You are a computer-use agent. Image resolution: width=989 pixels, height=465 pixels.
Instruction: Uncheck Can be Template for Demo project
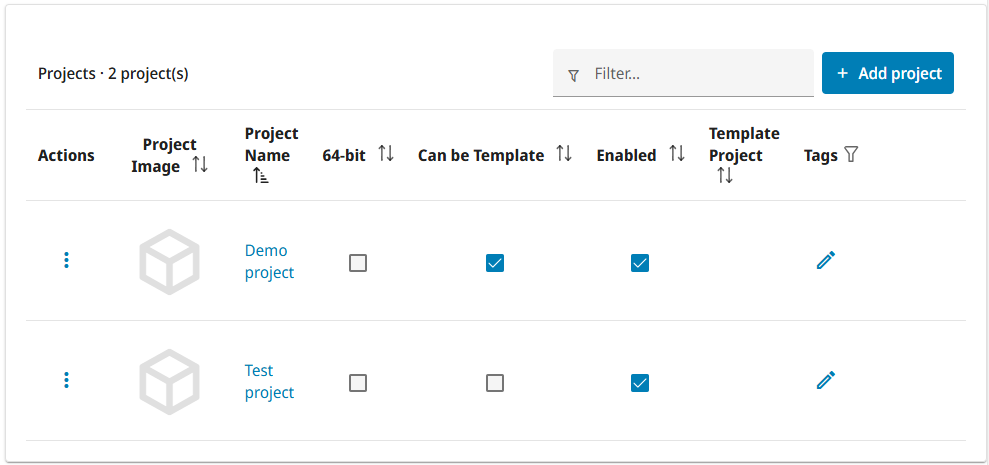coord(494,262)
